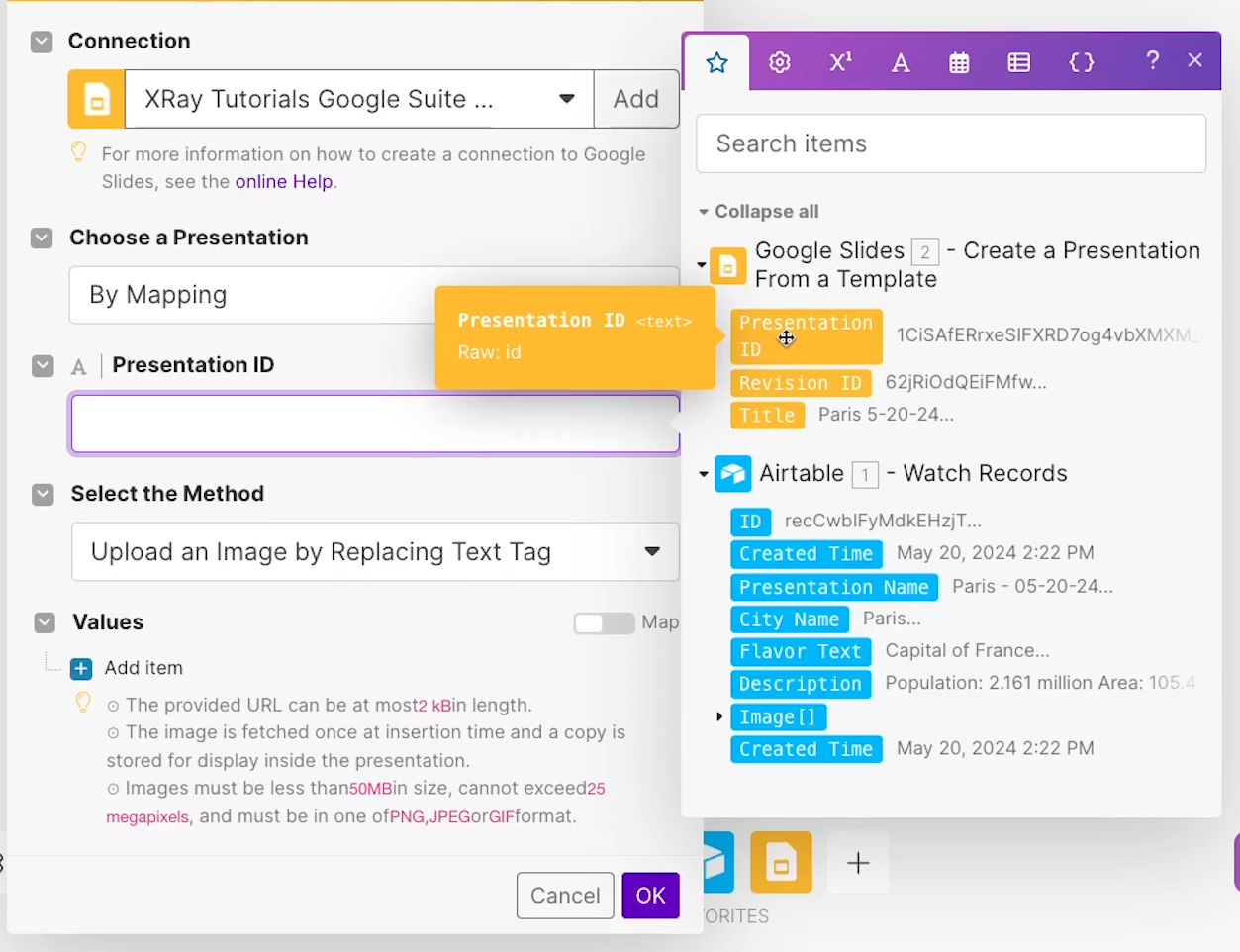Click the Google Slides connection icon
This screenshot has width=1240, height=952.
(x=97, y=99)
